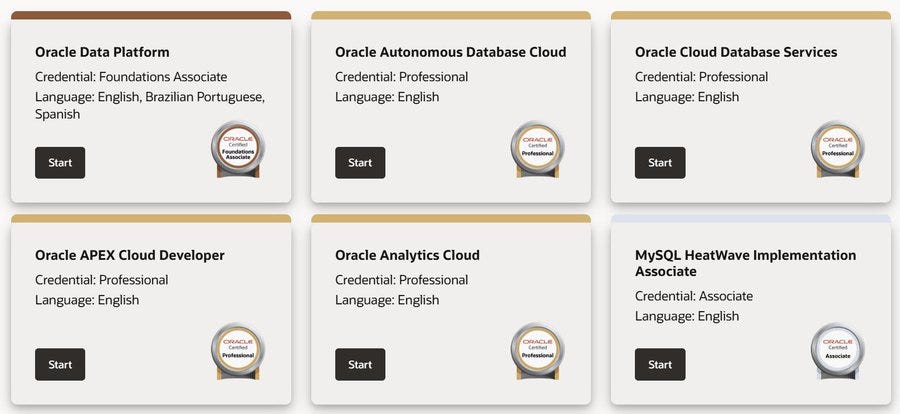Click the MySQL HeatWave Implementation Associate title
Viewport: 900px width, 414px height.
tap(746, 263)
